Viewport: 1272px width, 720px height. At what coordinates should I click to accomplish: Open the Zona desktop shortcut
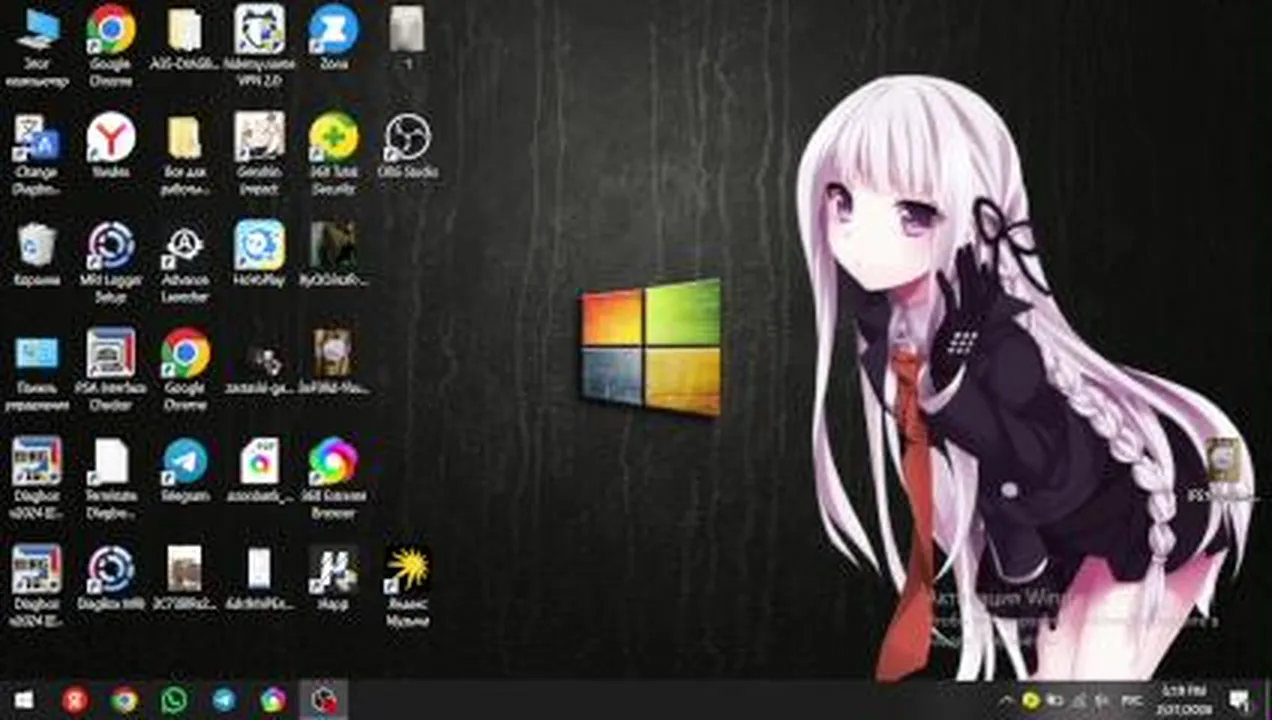[x=333, y=38]
